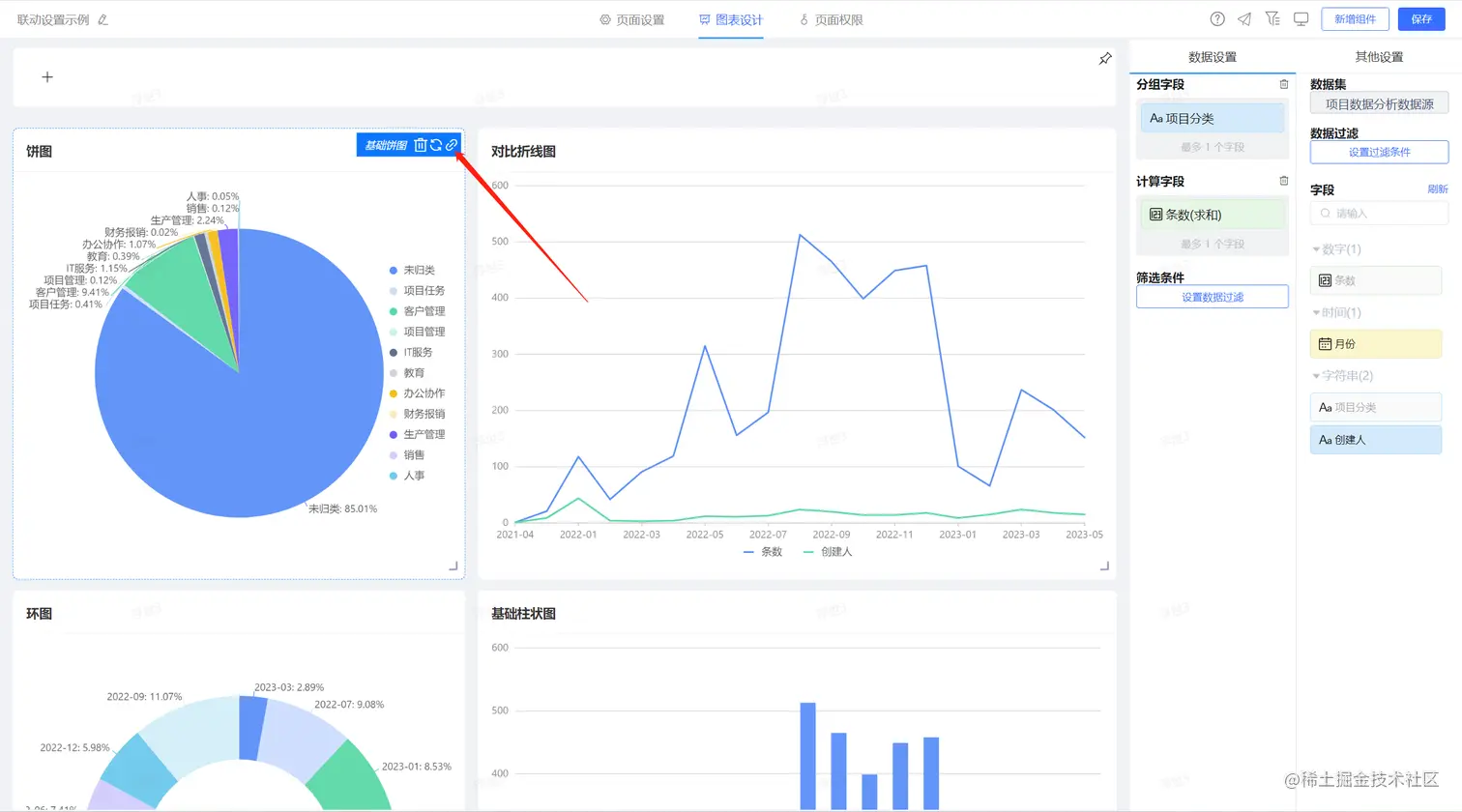Clear 计算字段 with its trash icon

pos(1284,181)
